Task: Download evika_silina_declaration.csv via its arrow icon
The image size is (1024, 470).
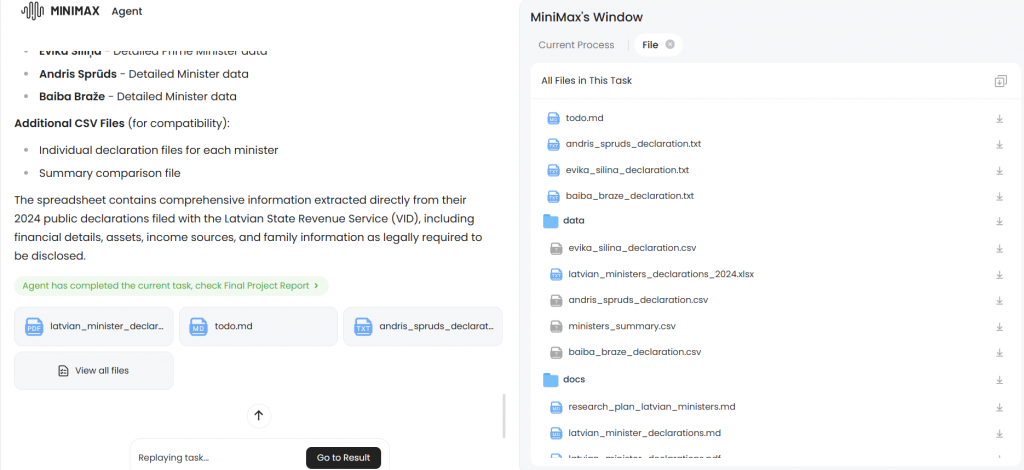Action: coord(999,249)
